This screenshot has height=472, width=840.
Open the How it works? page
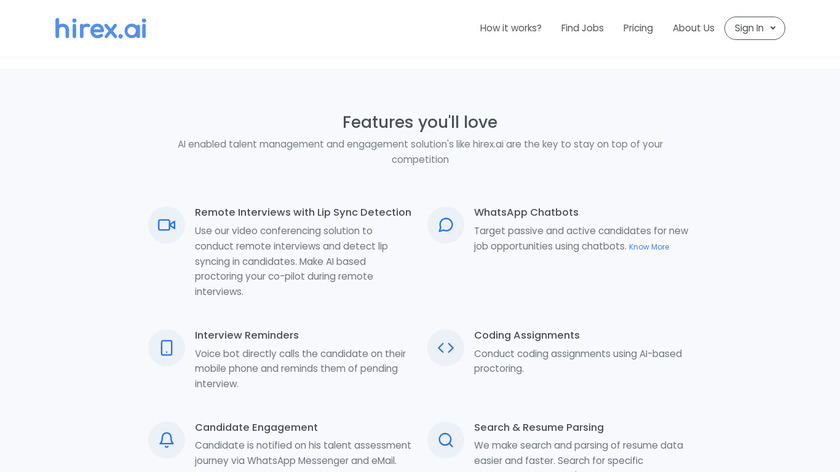pos(510,28)
